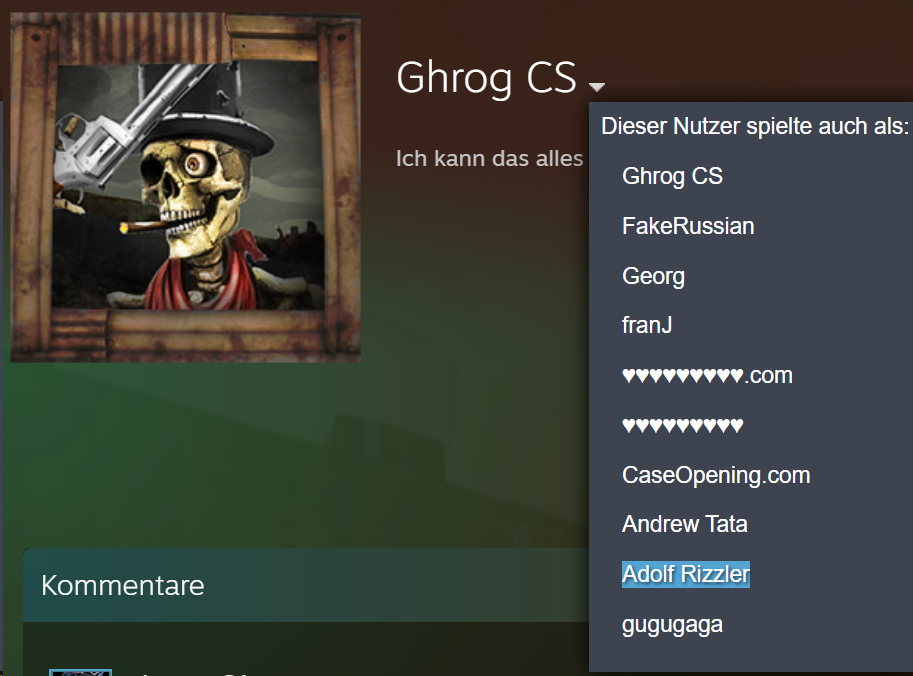Select the hearts .com alias entry
This screenshot has height=676, width=913.
point(707,376)
